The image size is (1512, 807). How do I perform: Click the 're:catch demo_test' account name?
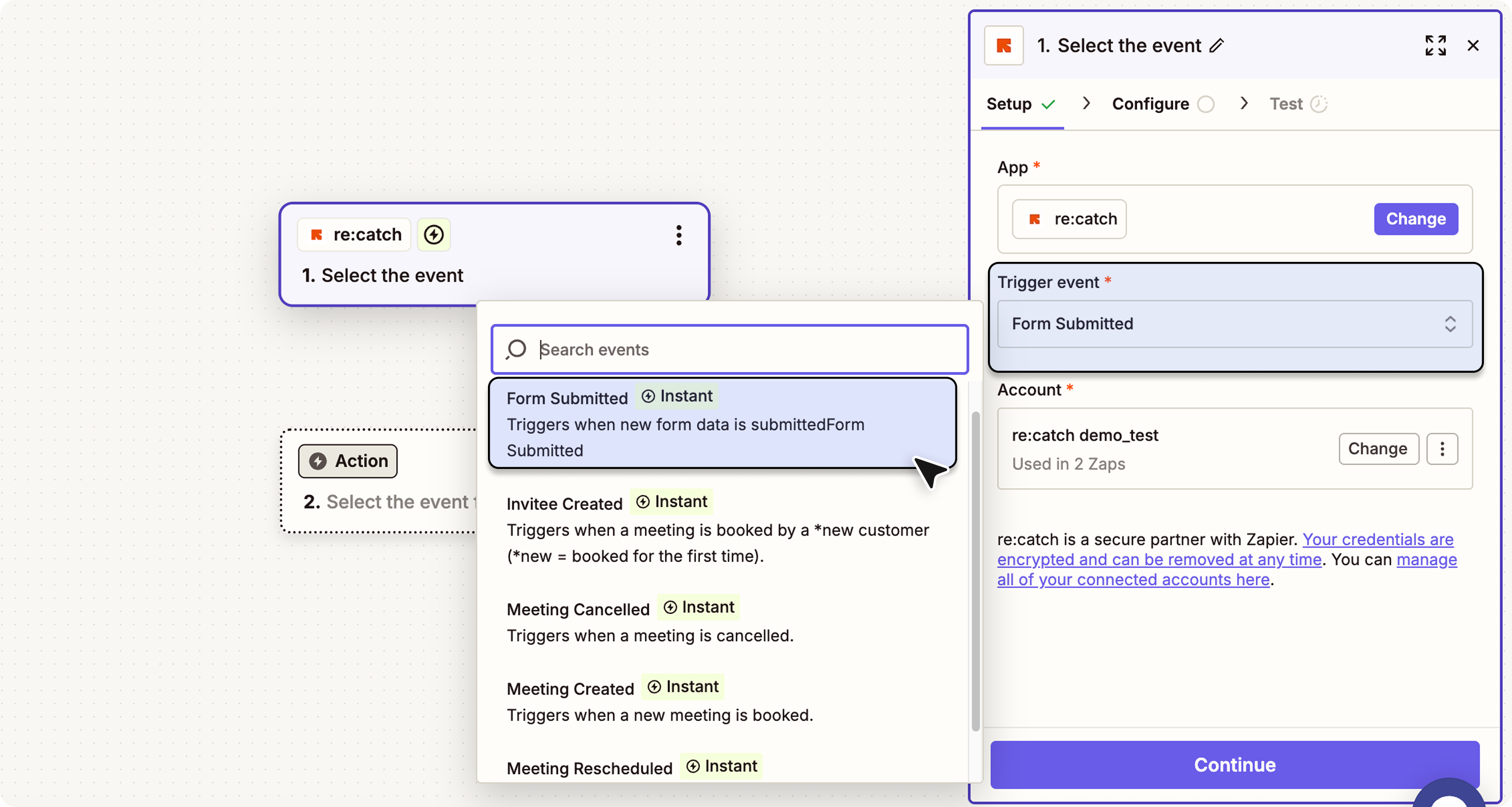coord(1085,435)
